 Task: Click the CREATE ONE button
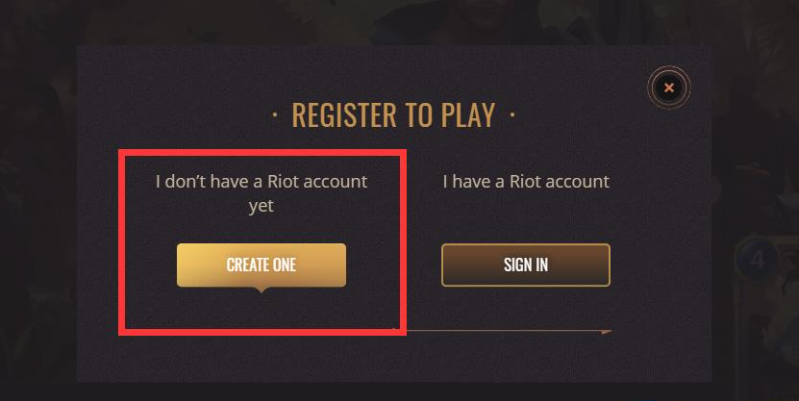pos(261,265)
